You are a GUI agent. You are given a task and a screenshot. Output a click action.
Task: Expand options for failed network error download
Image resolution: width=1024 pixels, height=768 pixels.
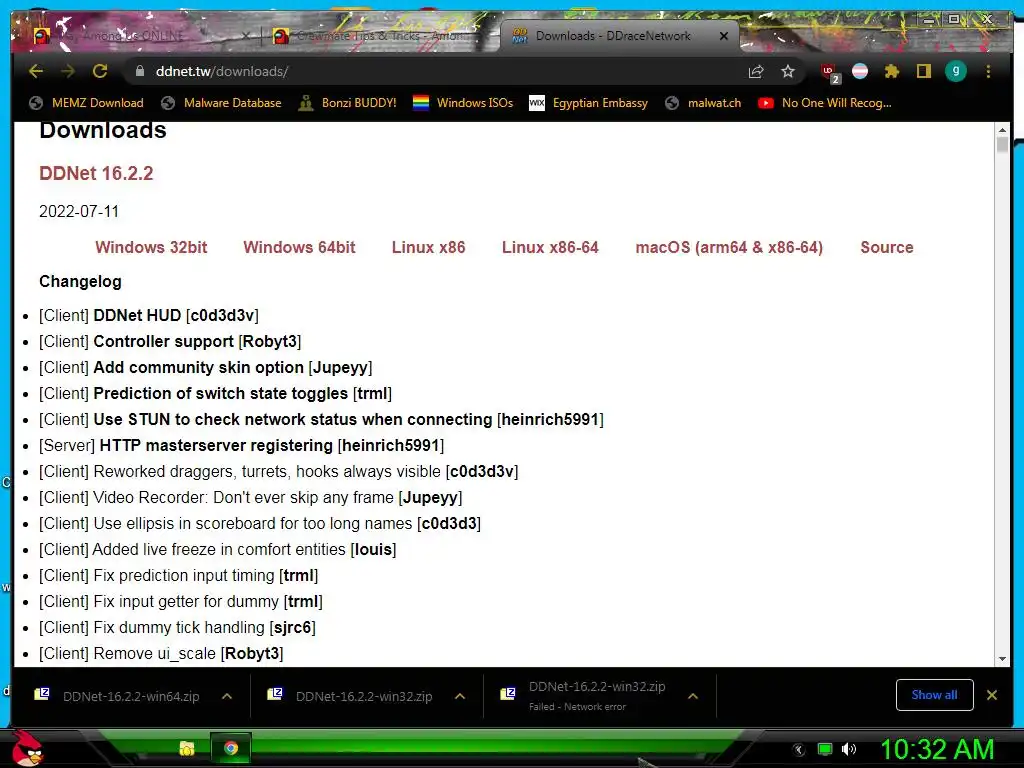[693, 696]
